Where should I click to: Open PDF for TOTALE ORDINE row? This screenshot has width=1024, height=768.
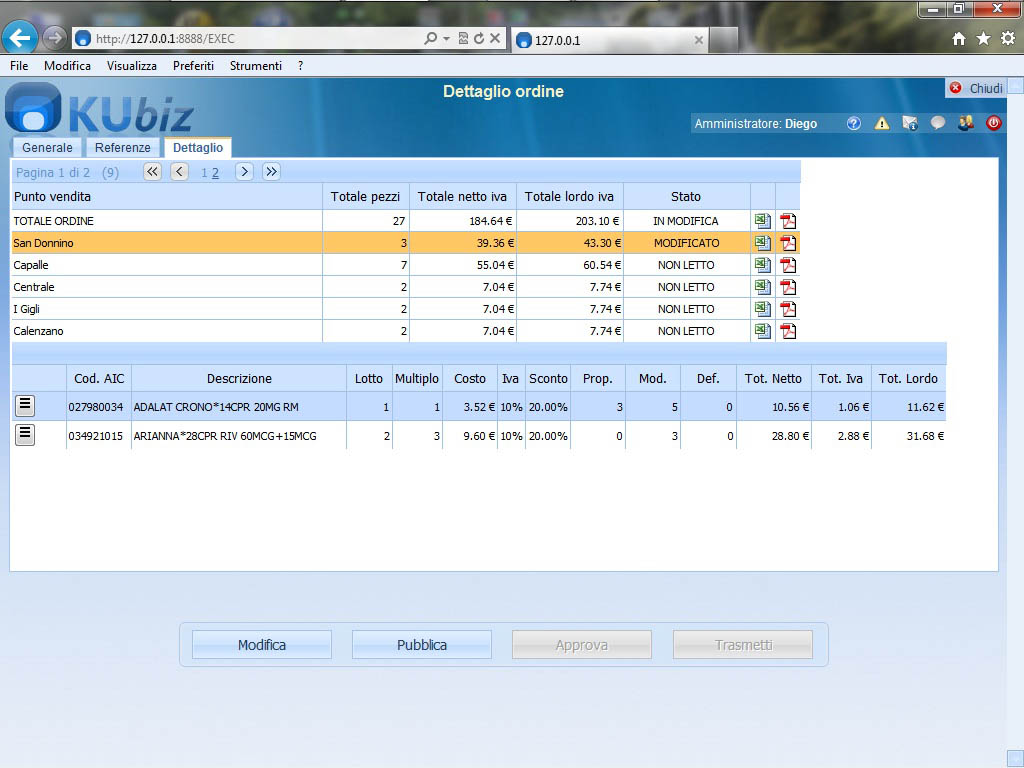(x=788, y=221)
